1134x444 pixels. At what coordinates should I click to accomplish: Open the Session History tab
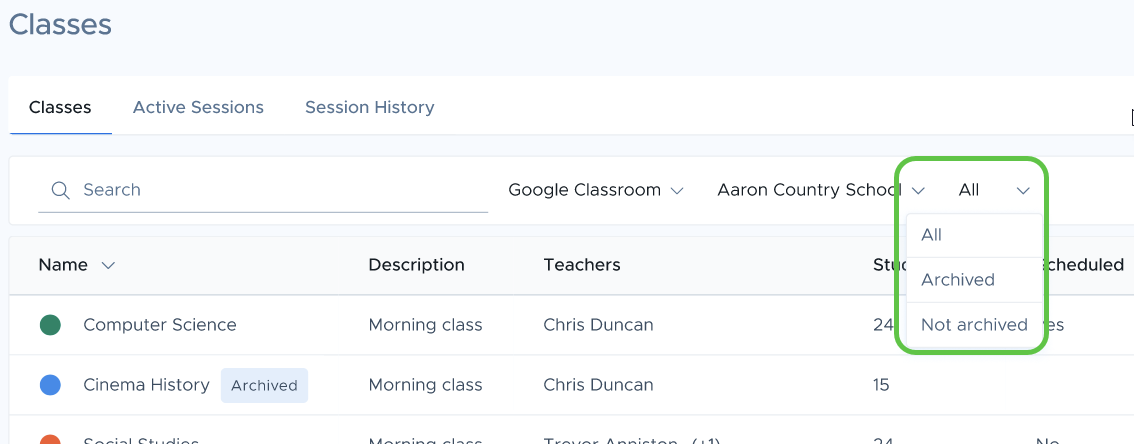pyautogui.click(x=370, y=108)
